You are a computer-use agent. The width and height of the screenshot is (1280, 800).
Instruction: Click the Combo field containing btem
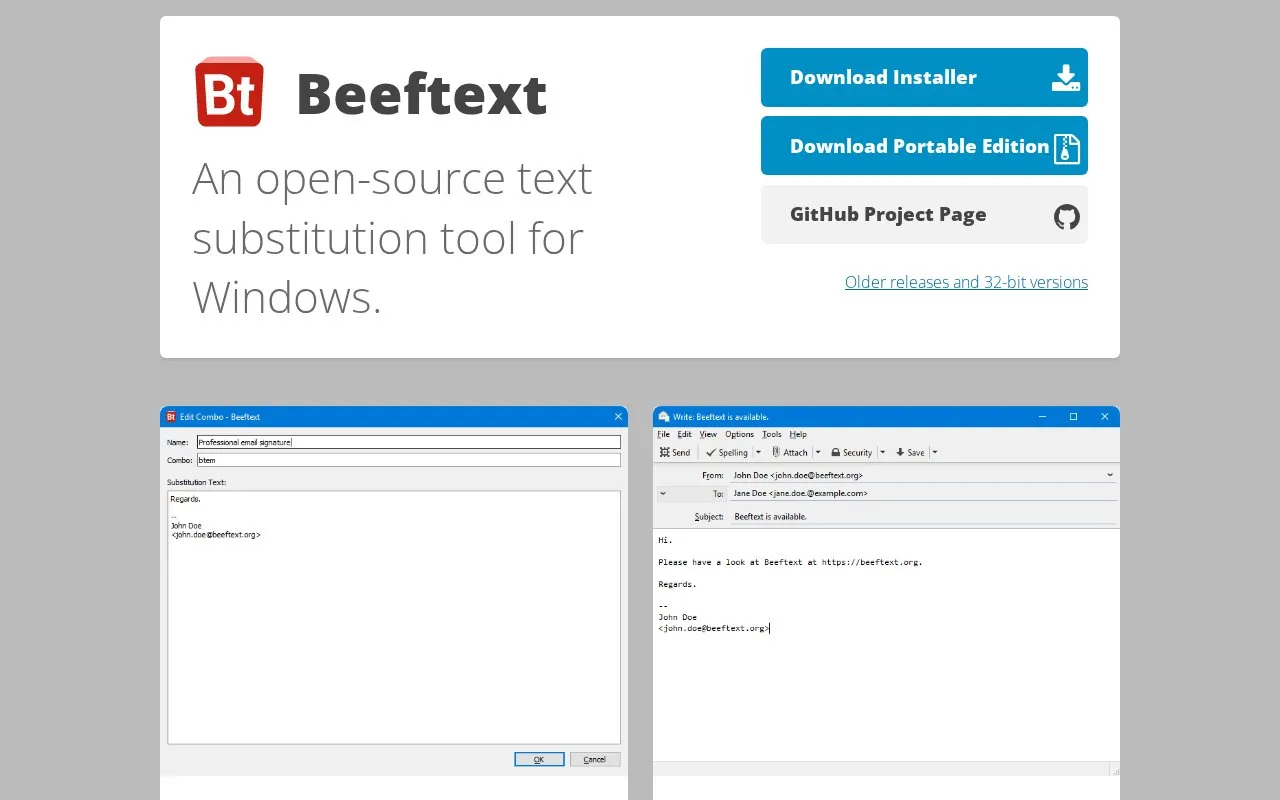pos(409,460)
